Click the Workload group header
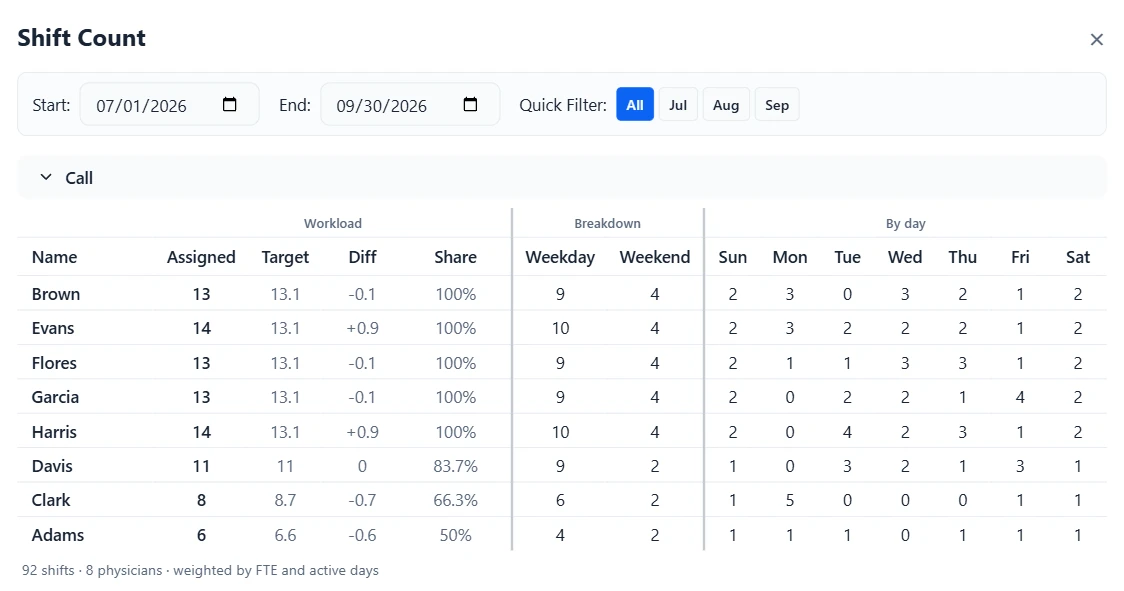Viewport: 1124px width, 591px height. coord(333,223)
